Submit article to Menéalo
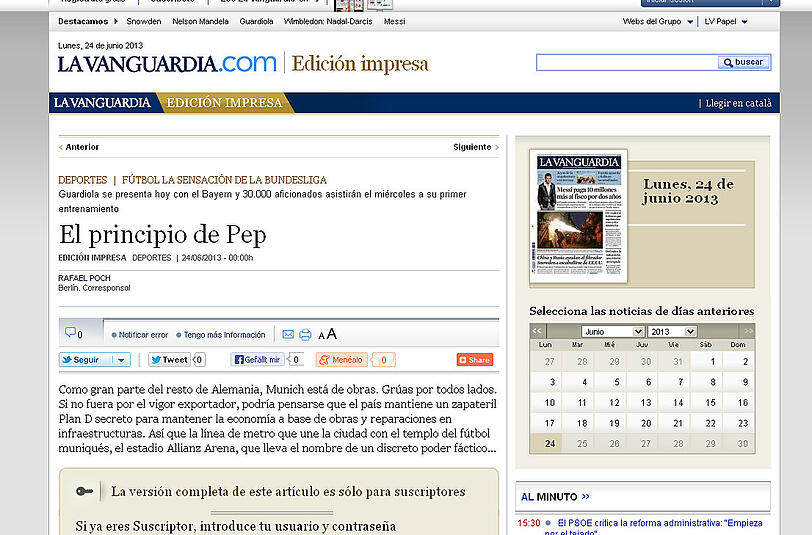The width and height of the screenshot is (812, 535). [342, 359]
